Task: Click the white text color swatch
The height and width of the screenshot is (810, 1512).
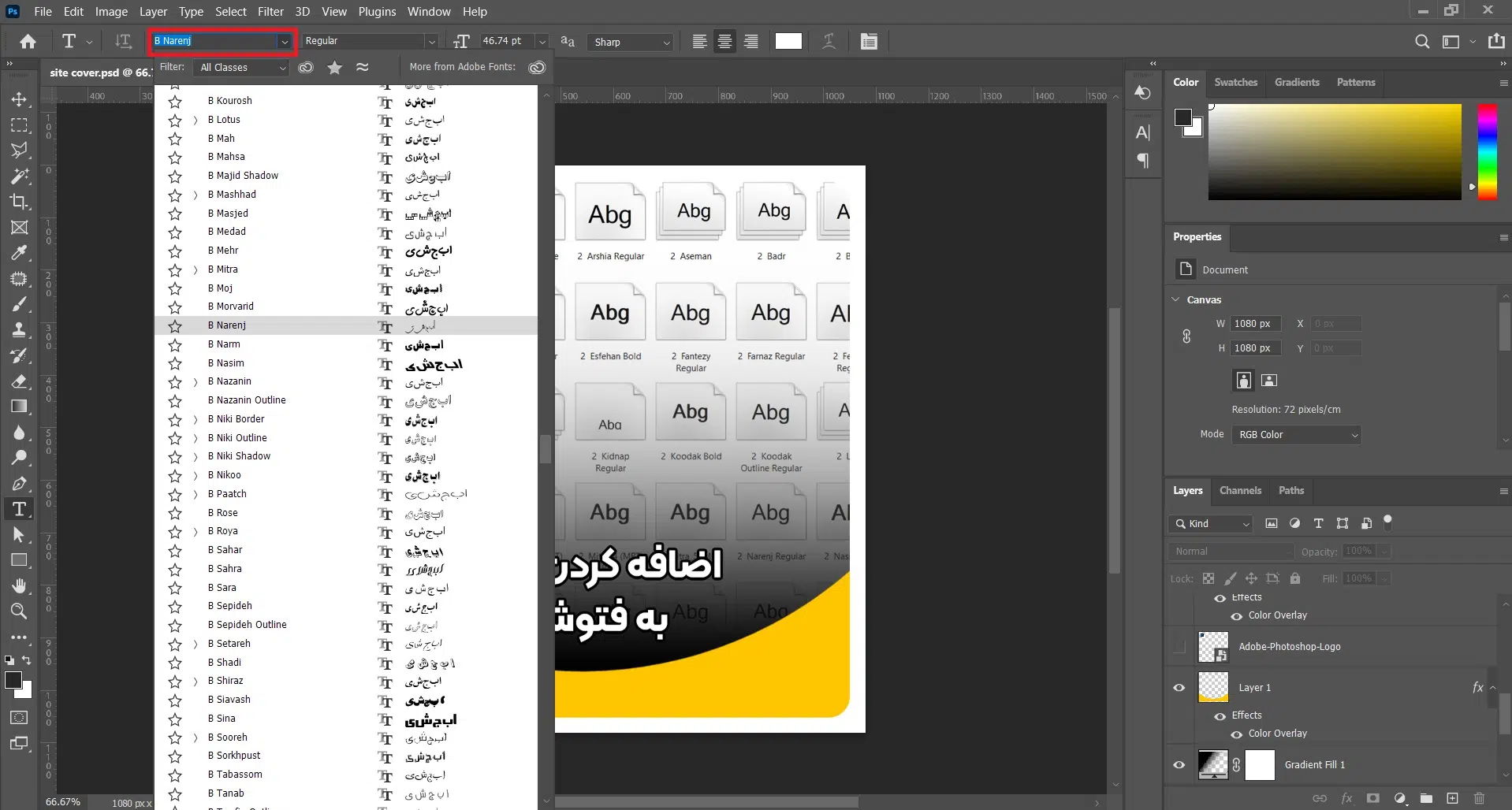Action: [x=788, y=42]
